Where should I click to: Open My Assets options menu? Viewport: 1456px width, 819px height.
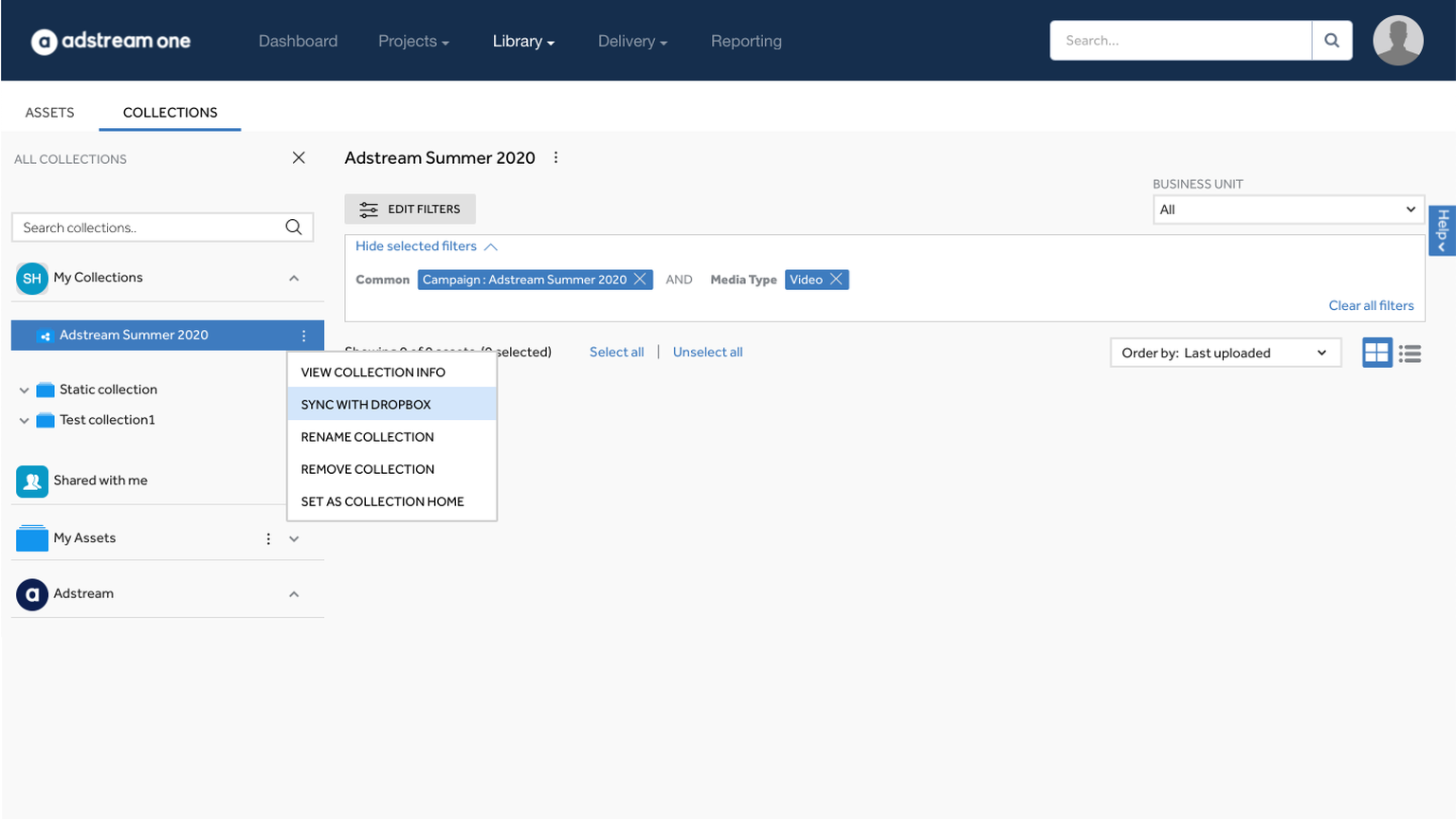268,538
